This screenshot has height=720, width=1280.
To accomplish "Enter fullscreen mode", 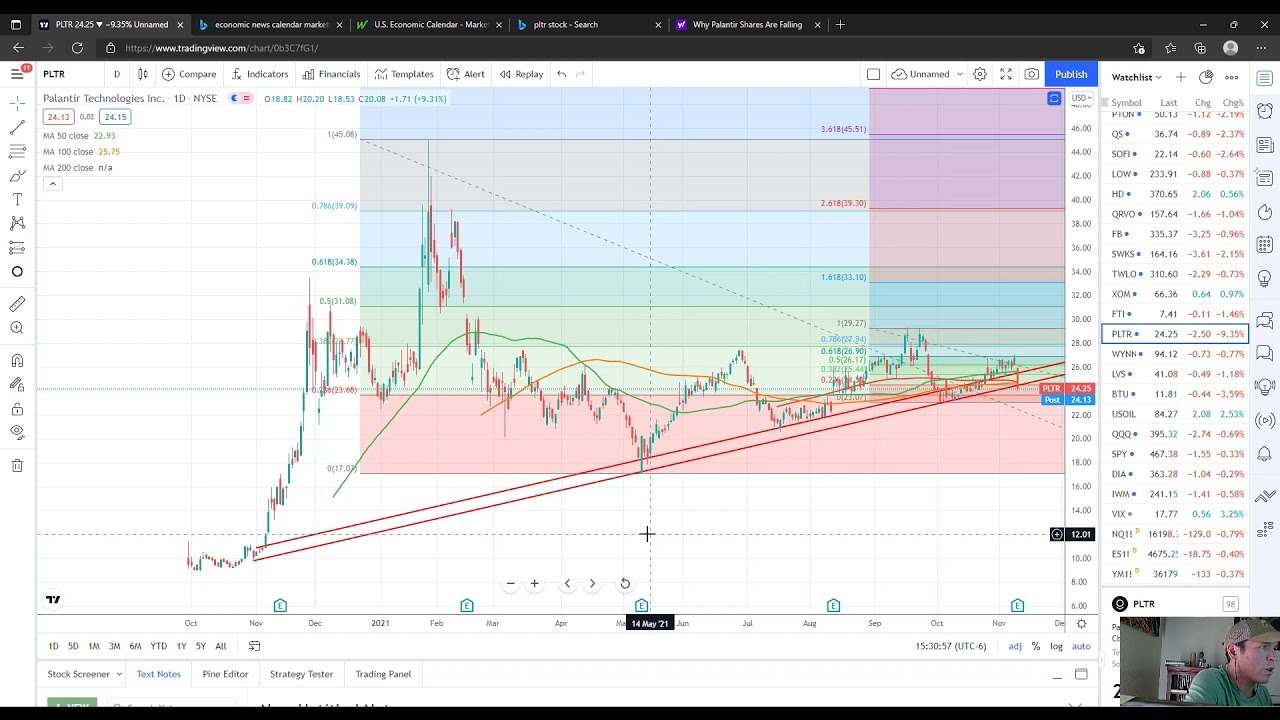I will 1006,73.
